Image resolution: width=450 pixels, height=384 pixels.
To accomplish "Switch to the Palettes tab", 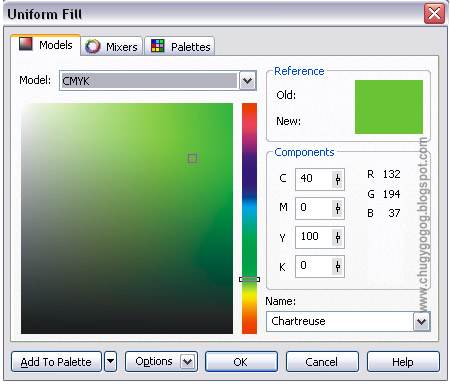I will (x=180, y=46).
